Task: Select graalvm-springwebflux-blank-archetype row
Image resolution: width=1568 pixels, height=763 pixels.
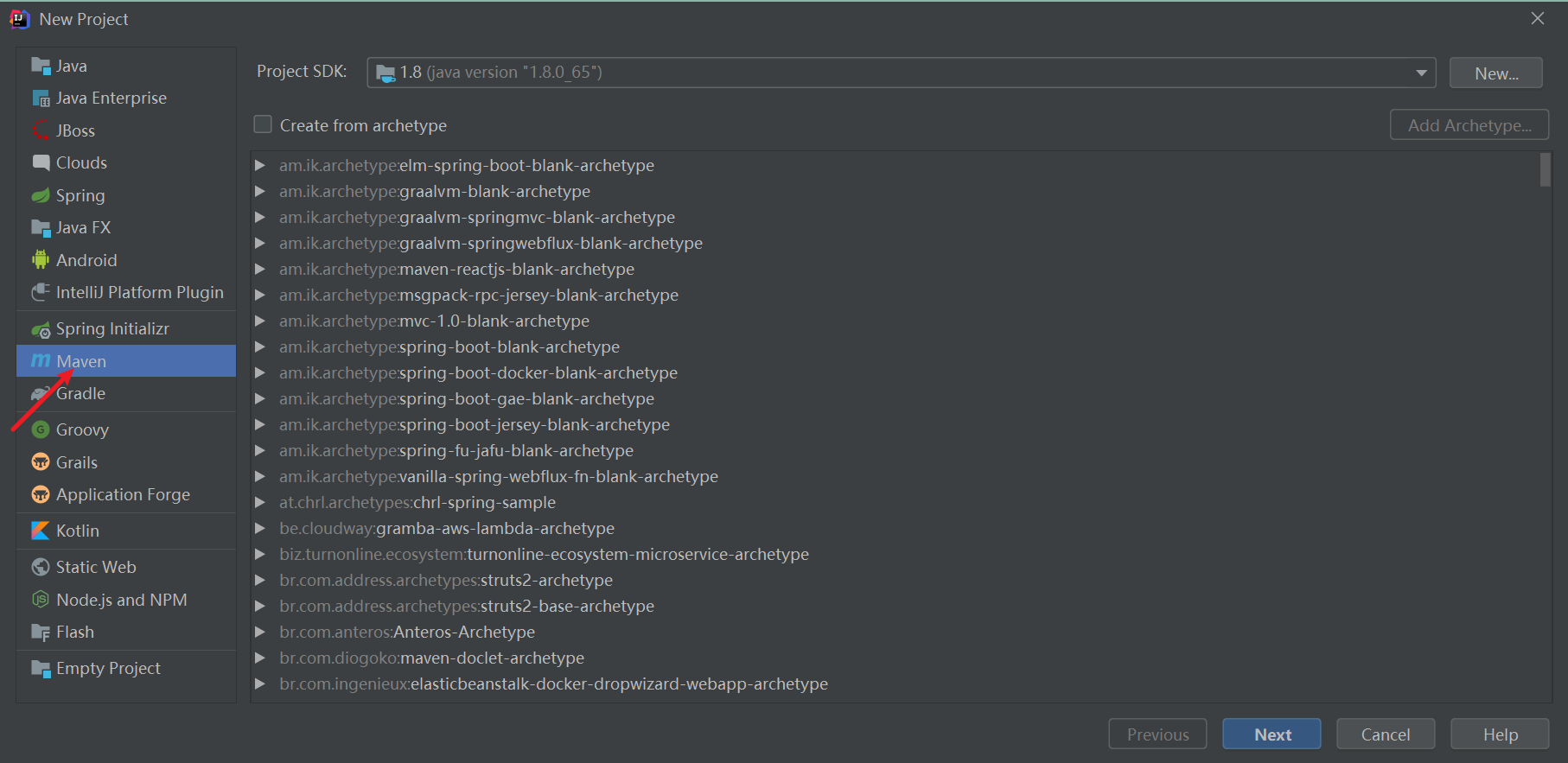Action: [x=895, y=243]
